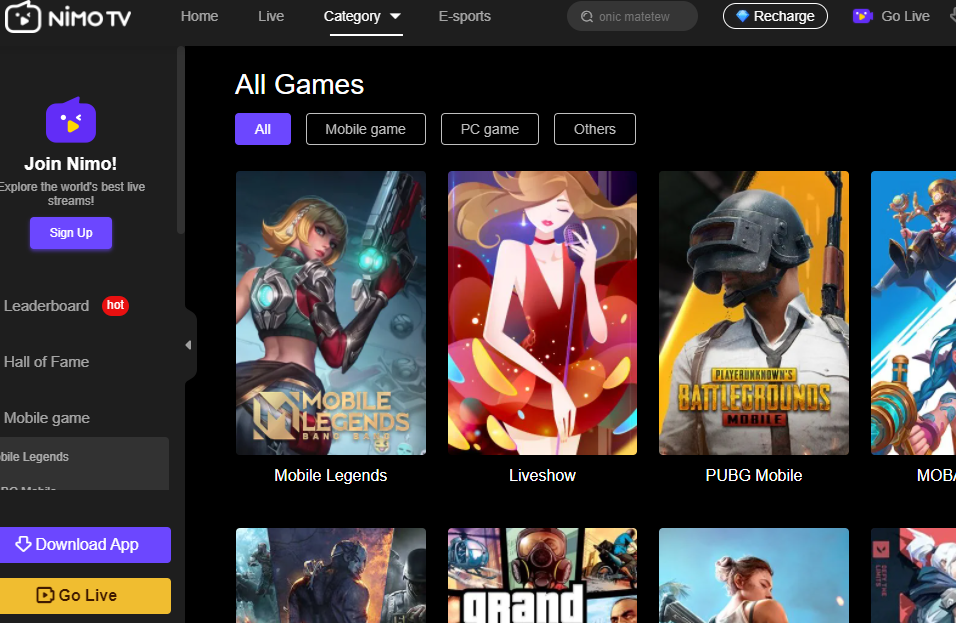Image resolution: width=956 pixels, height=623 pixels.
Task: Click the purple Nimo mascot icon
Action: (x=71, y=120)
